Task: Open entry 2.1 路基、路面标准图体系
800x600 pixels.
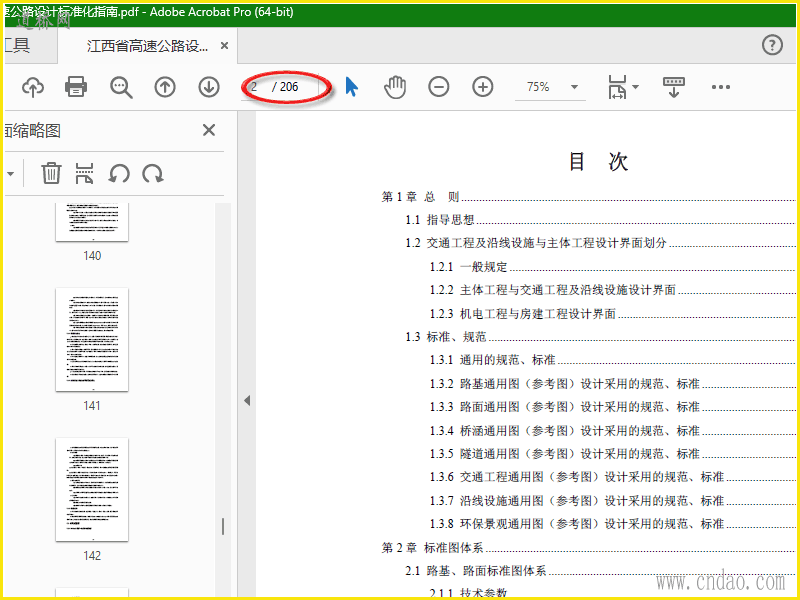Action: (x=601, y=571)
